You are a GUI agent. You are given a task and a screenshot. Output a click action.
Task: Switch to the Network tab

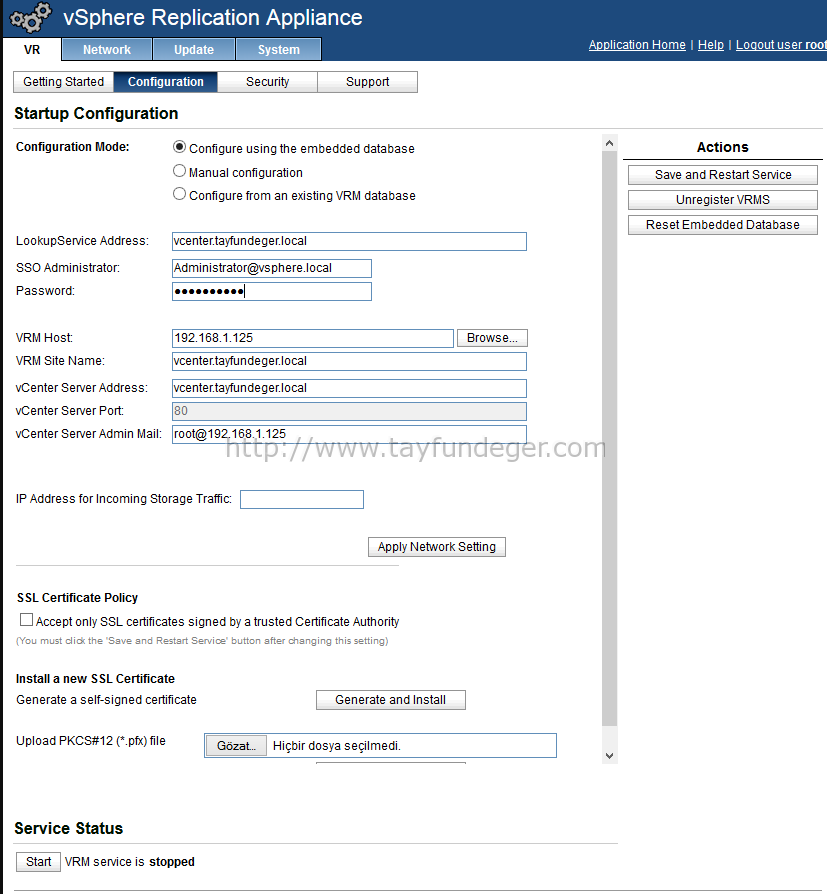tap(107, 50)
